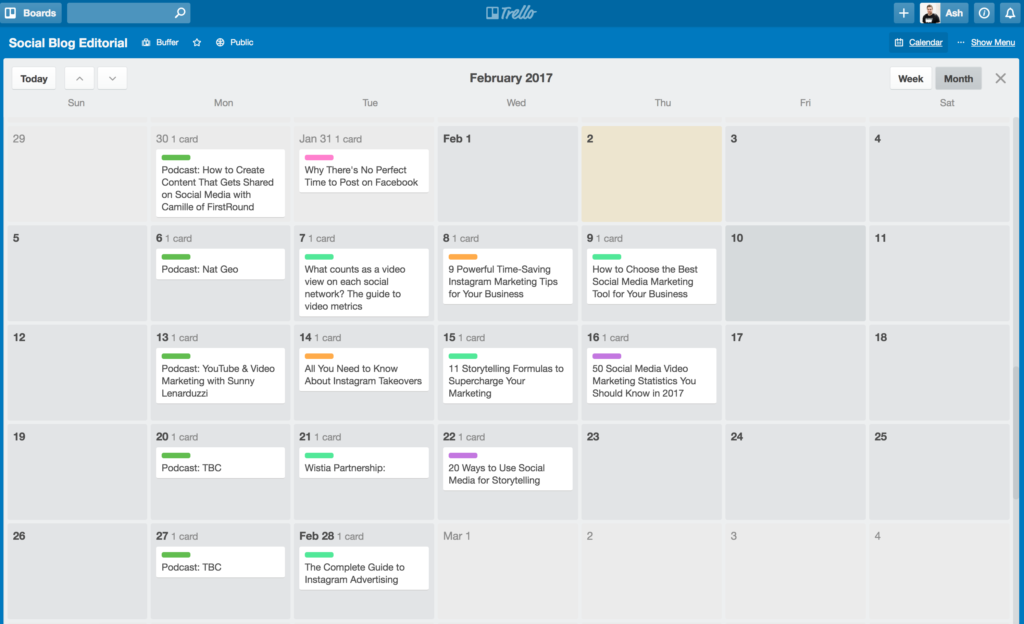This screenshot has width=1024, height=624.
Task: Click the green label on the Podcast: Nat Geo card
Action: (x=176, y=256)
